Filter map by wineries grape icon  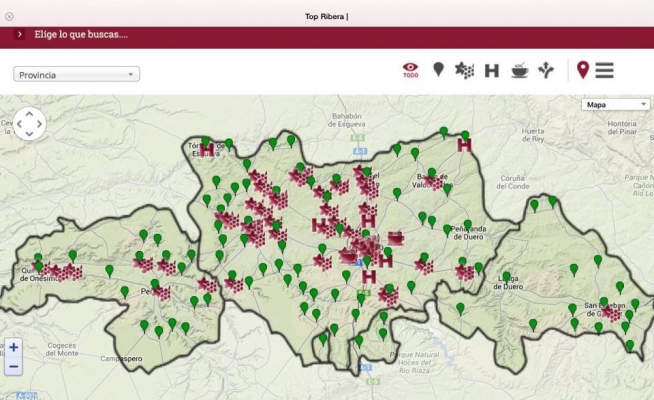pos(464,70)
